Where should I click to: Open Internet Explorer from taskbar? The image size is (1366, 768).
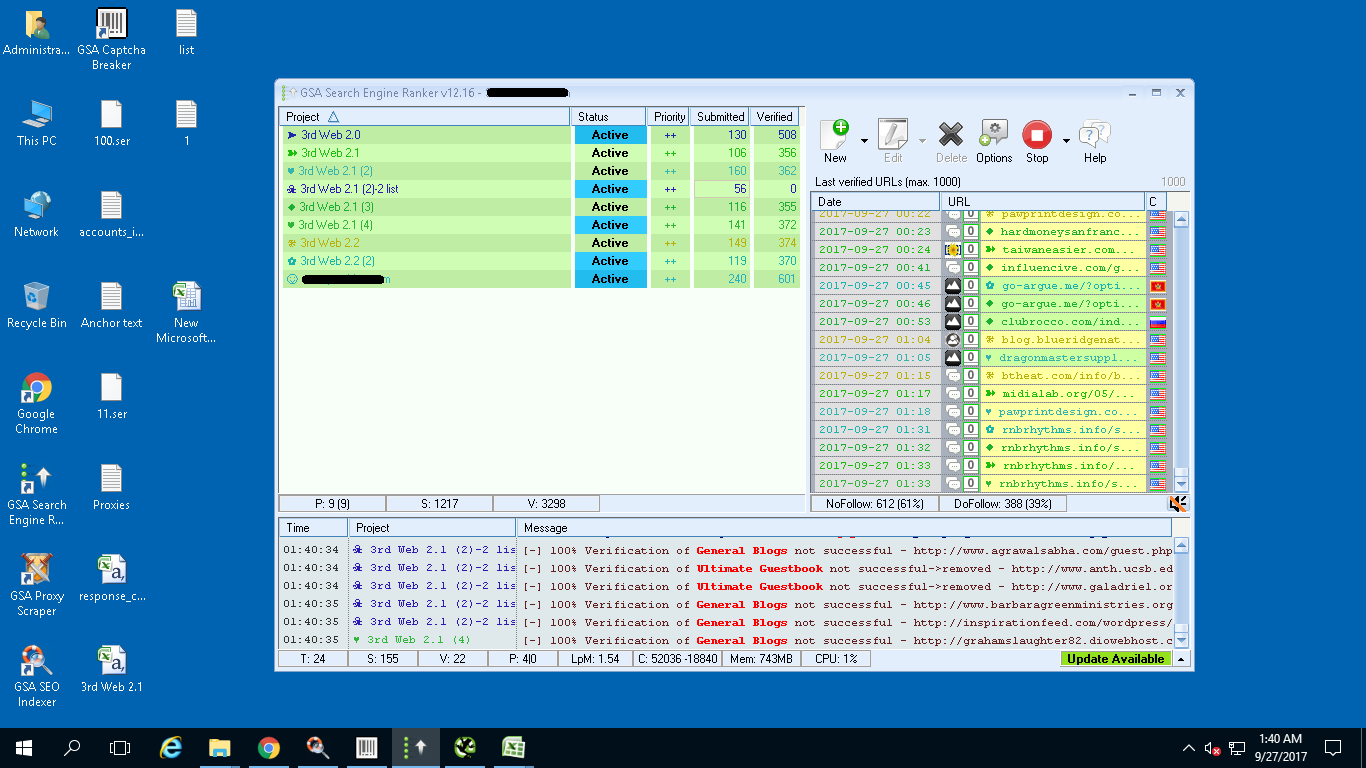point(171,747)
